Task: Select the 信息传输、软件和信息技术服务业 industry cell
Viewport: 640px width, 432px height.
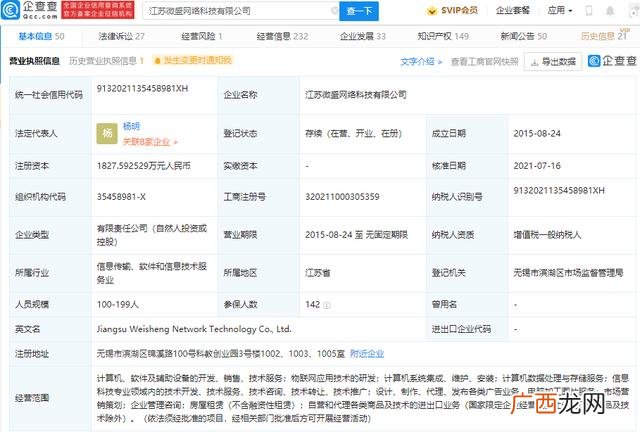Action: click(x=152, y=273)
